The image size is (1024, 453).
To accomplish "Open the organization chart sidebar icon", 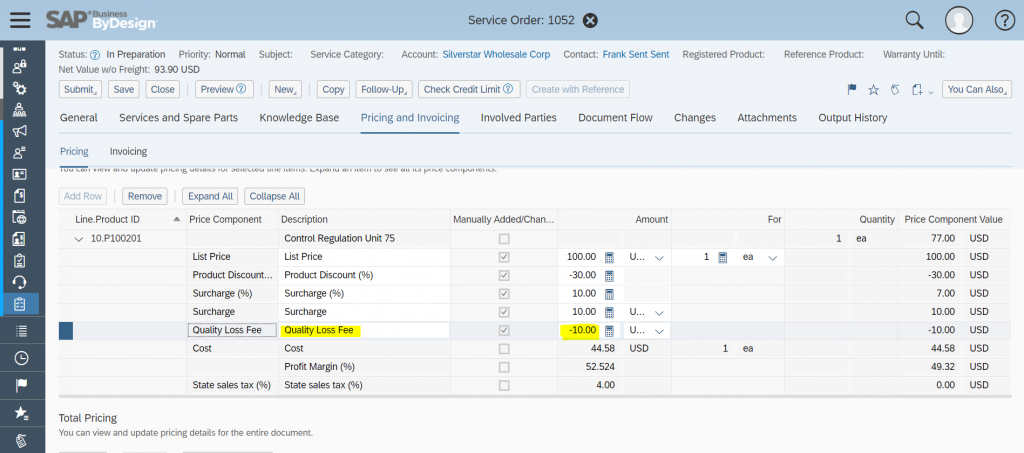I will (20, 110).
